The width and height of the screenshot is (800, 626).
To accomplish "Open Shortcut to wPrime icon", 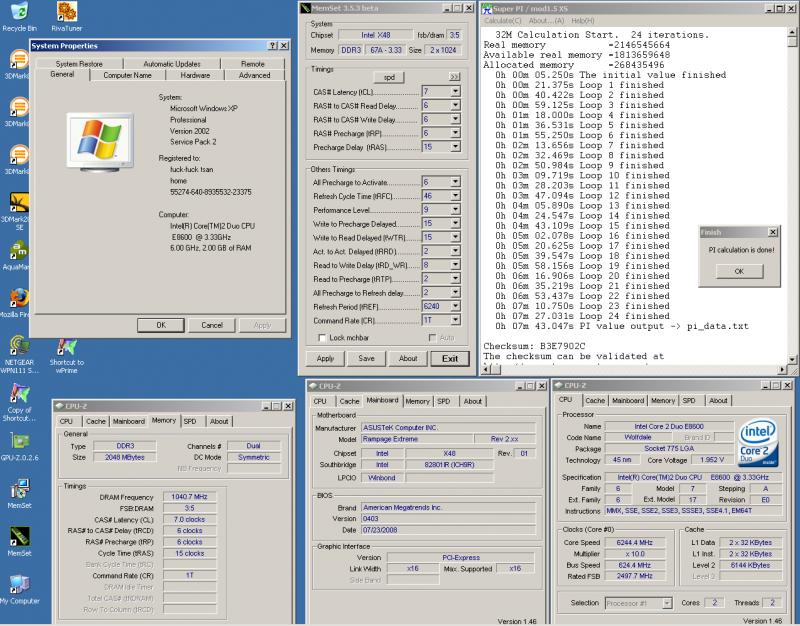I will [67, 355].
